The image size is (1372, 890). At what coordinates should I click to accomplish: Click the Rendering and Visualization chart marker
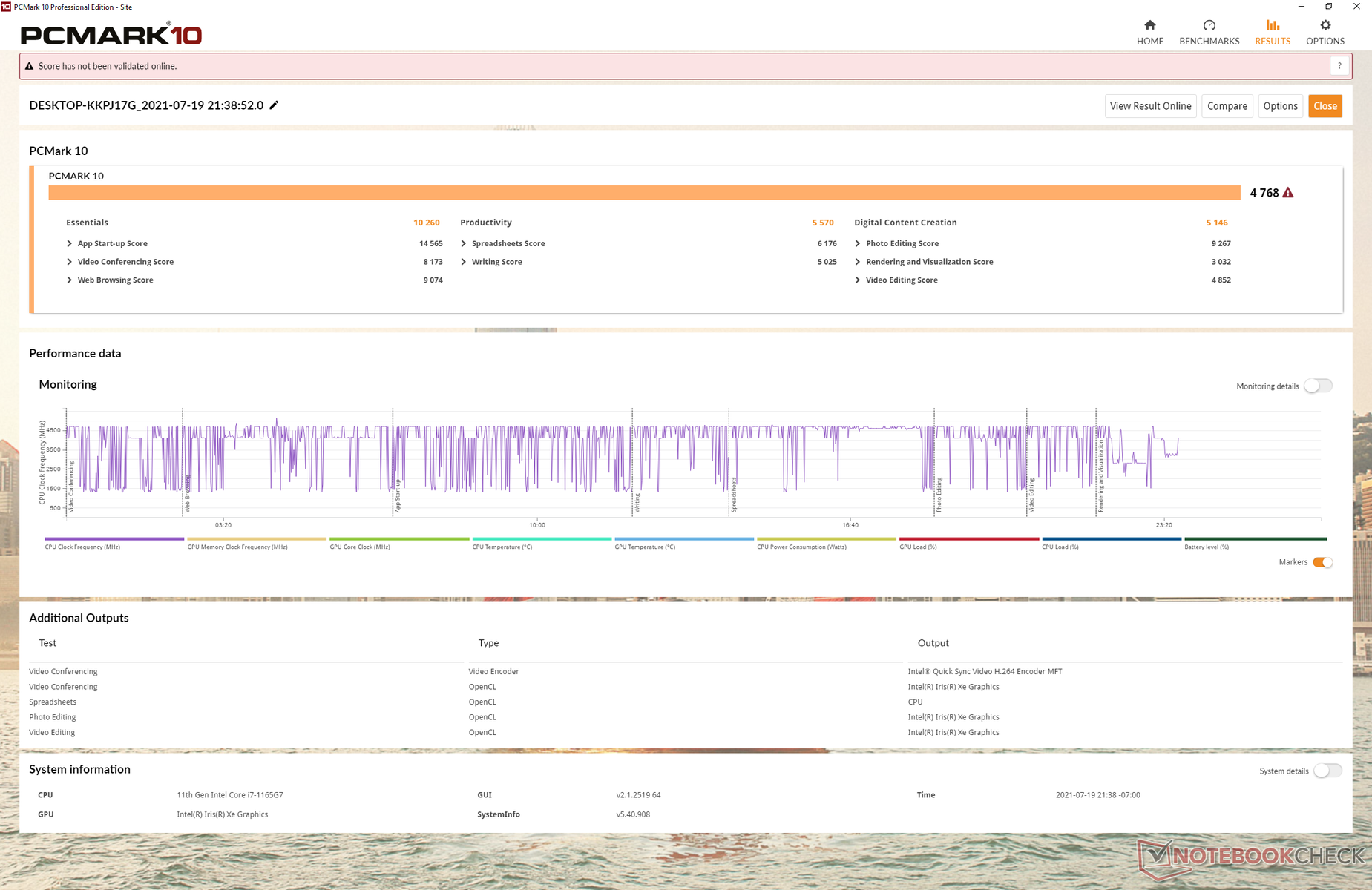1100,475
